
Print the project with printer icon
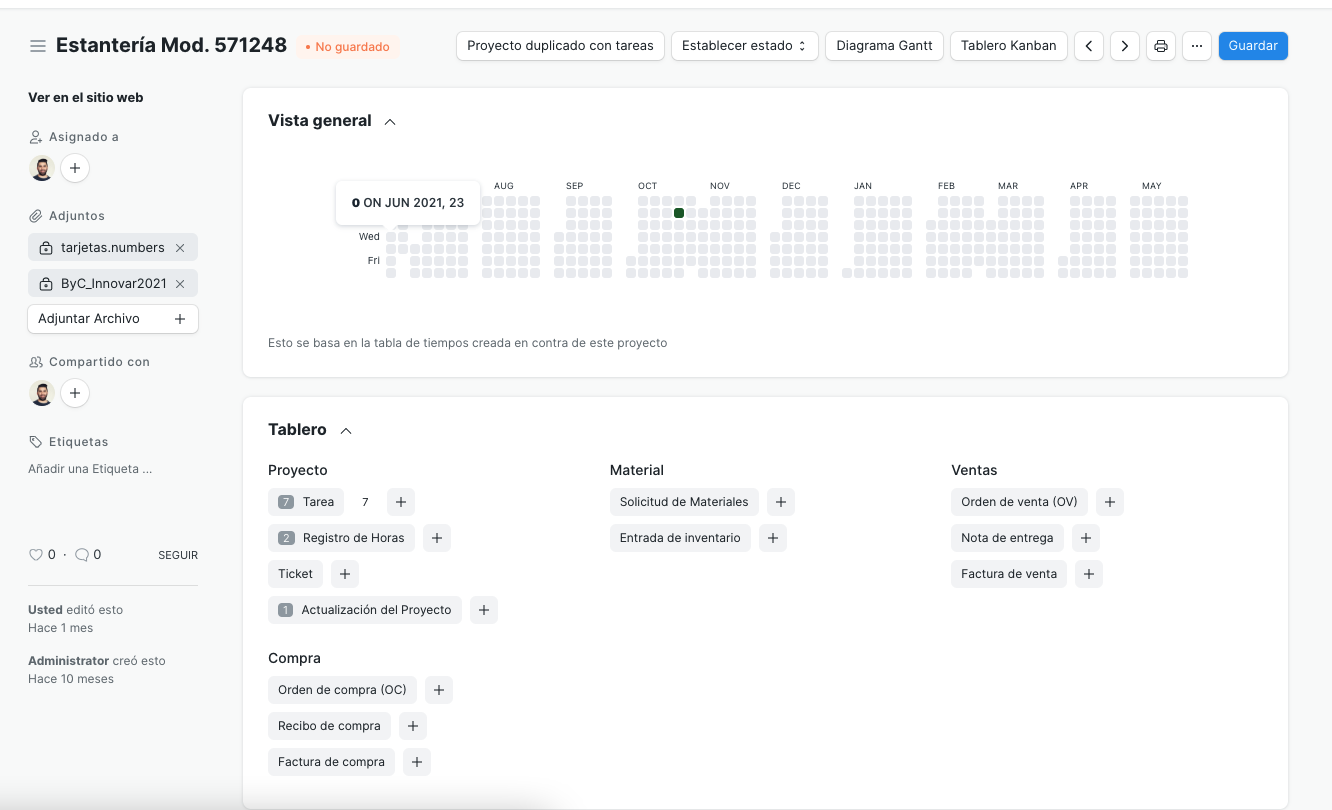(x=1161, y=46)
